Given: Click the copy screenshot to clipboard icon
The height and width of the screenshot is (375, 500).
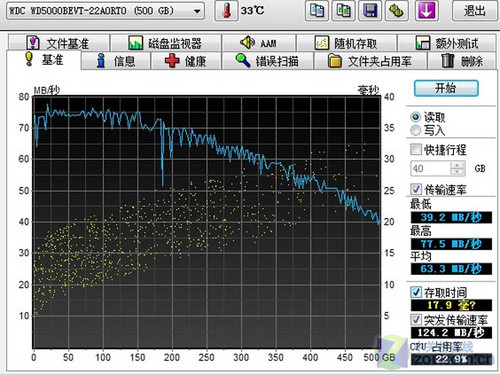Looking at the screenshot, I should pos(316,11).
